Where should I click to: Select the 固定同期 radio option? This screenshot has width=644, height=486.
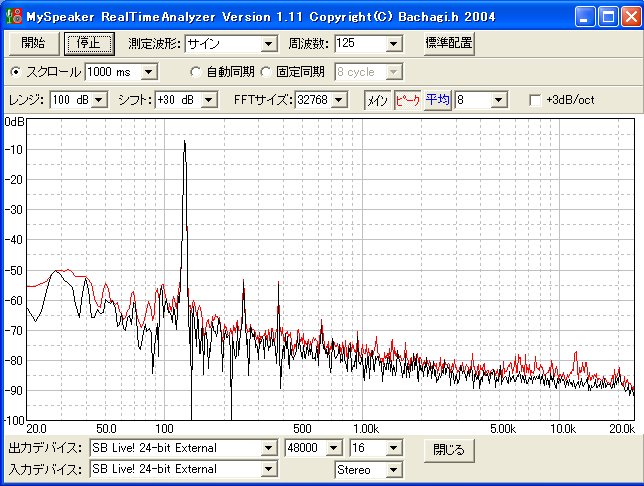pos(267,72)
